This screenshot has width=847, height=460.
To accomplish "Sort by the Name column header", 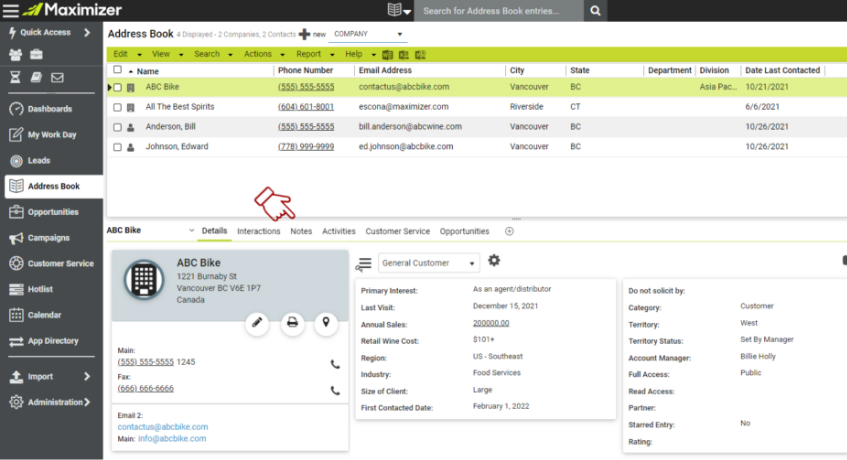I will pyautogui.click(x=147, y=71).
